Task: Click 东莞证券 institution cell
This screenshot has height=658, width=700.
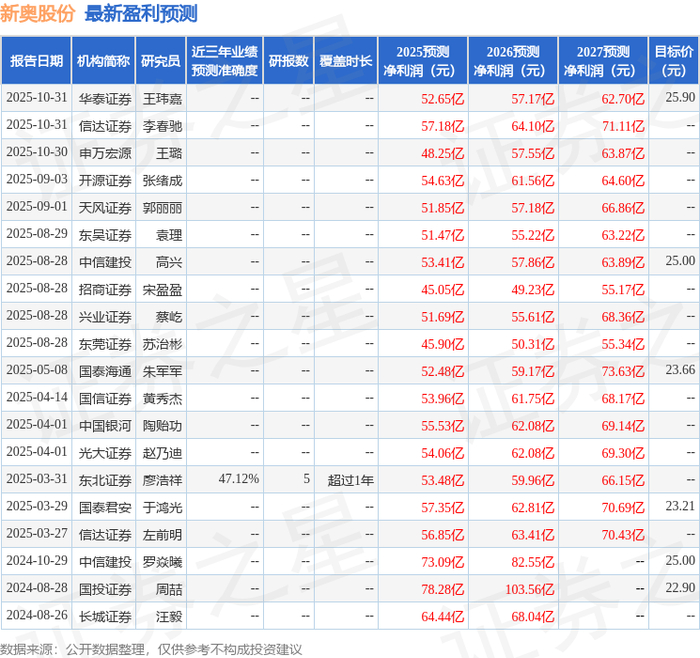Action: 105,344
